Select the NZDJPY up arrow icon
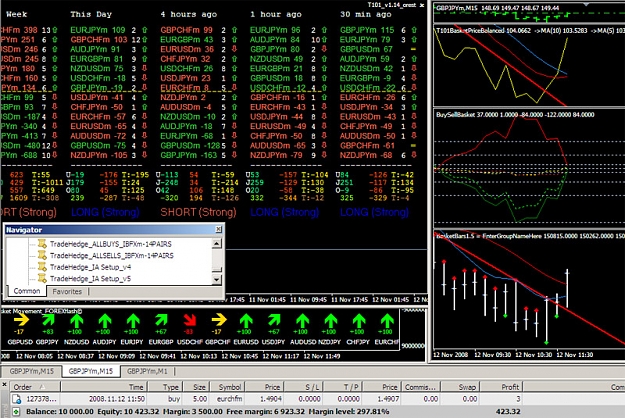625x418 pixels. pos(330,321)
